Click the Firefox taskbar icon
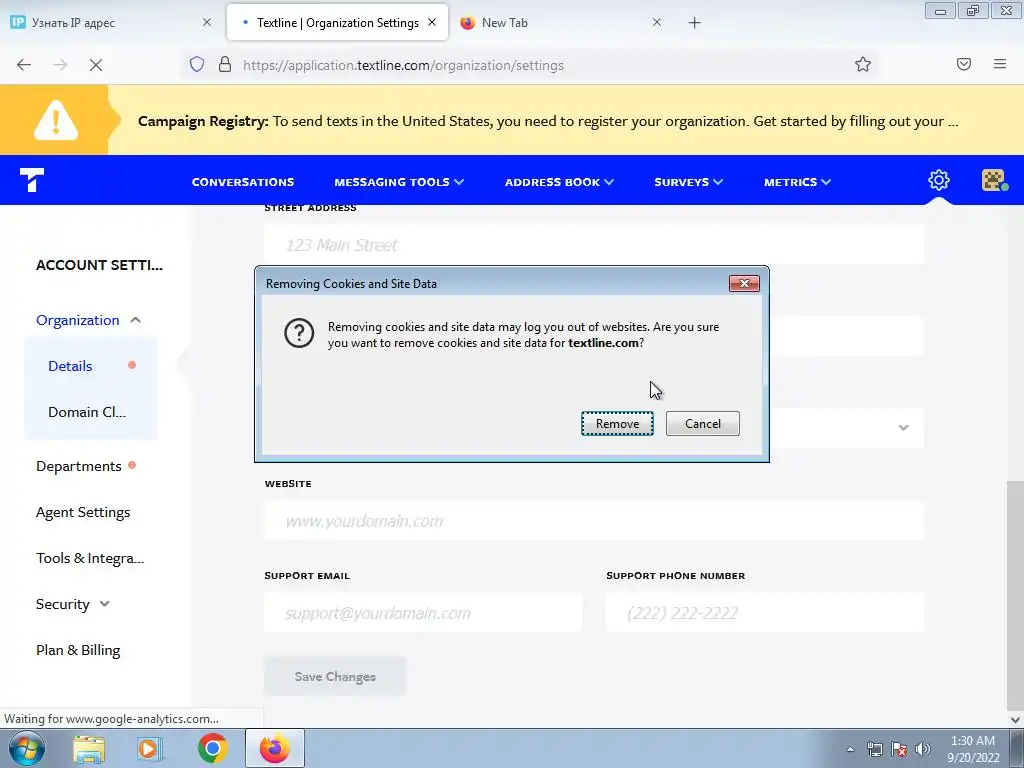Screen dimensions: 1024x768 (x=275, y=748)
